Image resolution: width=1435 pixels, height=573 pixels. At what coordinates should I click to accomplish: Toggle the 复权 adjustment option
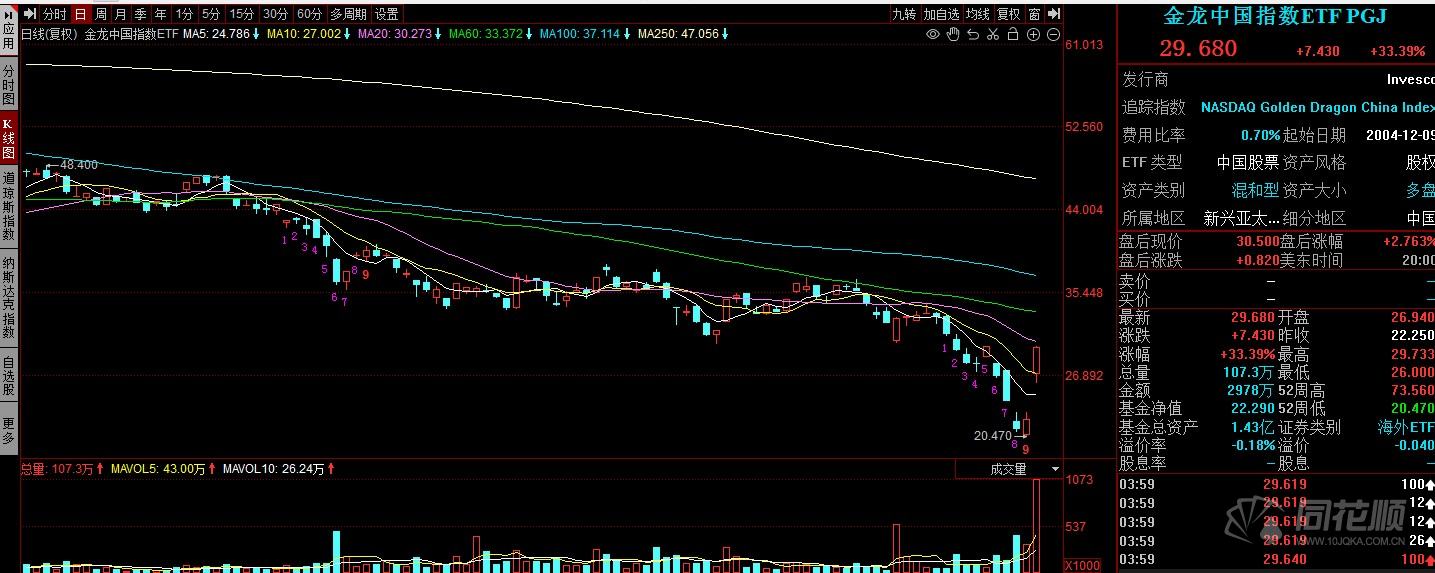(x=1009, y=14)
